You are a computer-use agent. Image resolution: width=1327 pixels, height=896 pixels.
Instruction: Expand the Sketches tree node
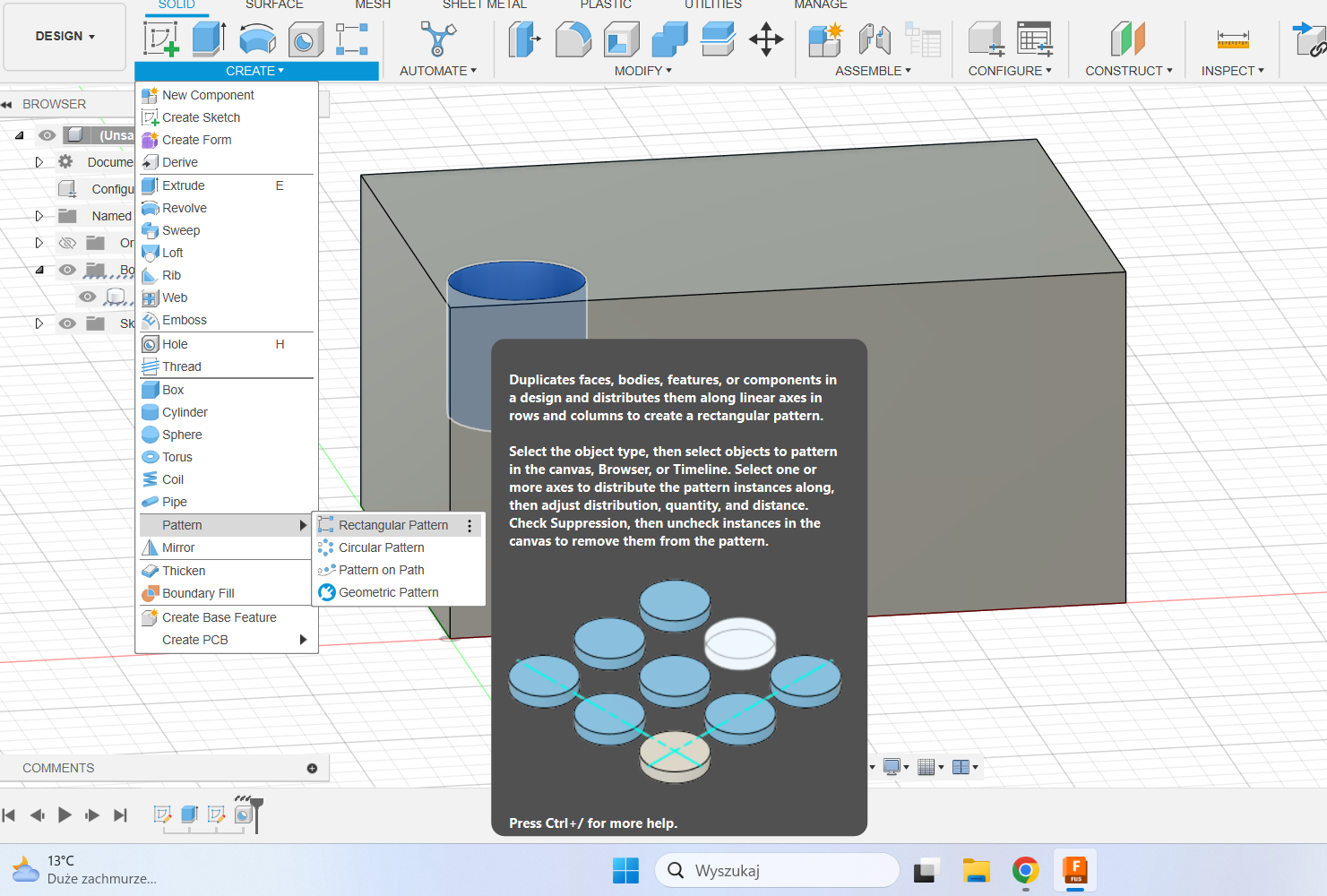click(39, 323)
